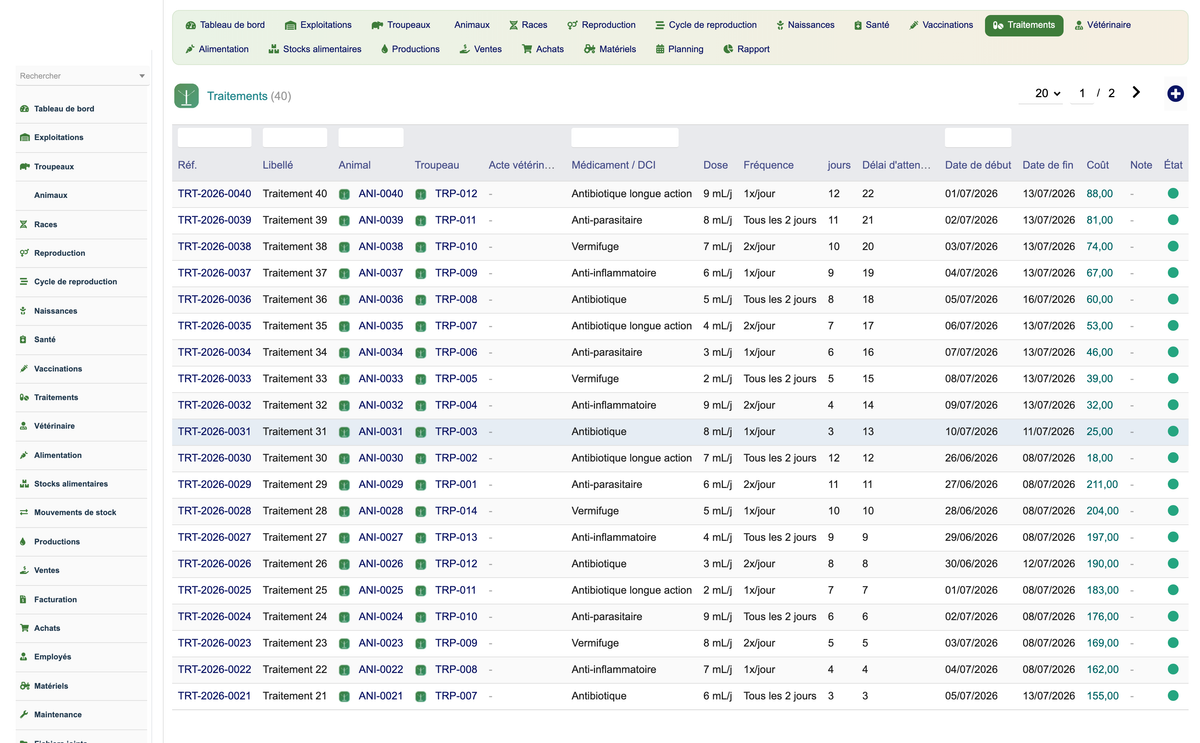Sort by Dose column header
This screenshot has width=1200, height=743.
click(716, 165)
